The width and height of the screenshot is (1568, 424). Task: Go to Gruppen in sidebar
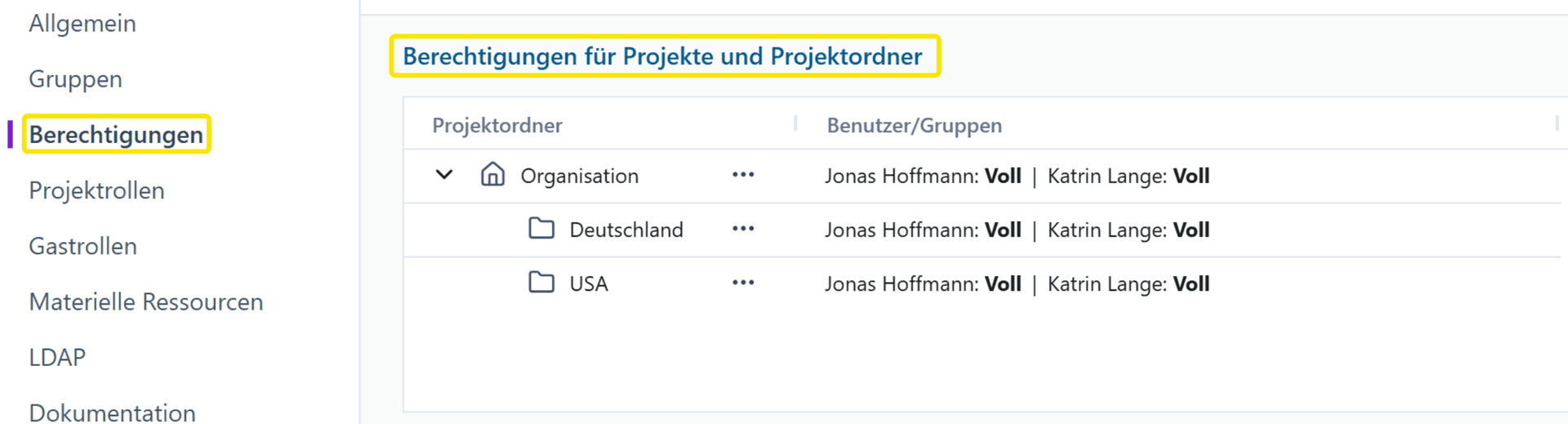[x=75, y=79]
